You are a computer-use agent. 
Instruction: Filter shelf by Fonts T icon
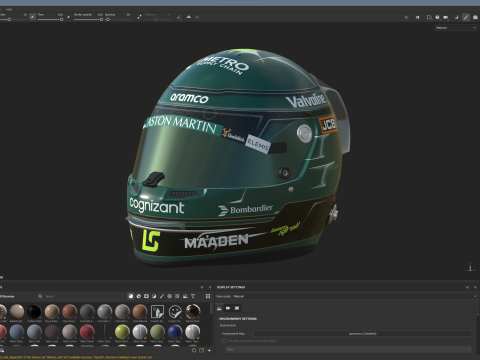pos(193,296)
